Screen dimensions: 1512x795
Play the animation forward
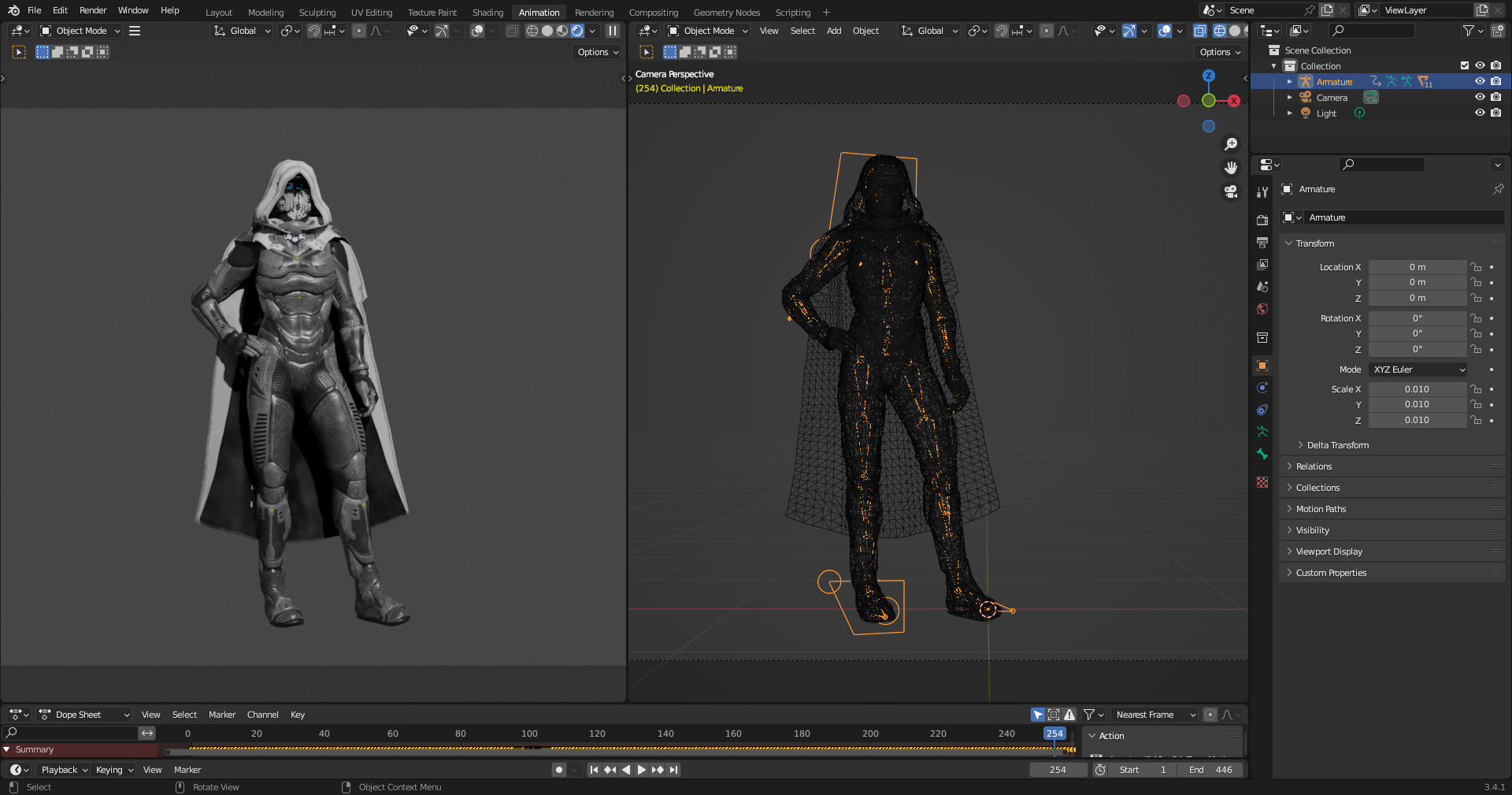pos(641,770)
